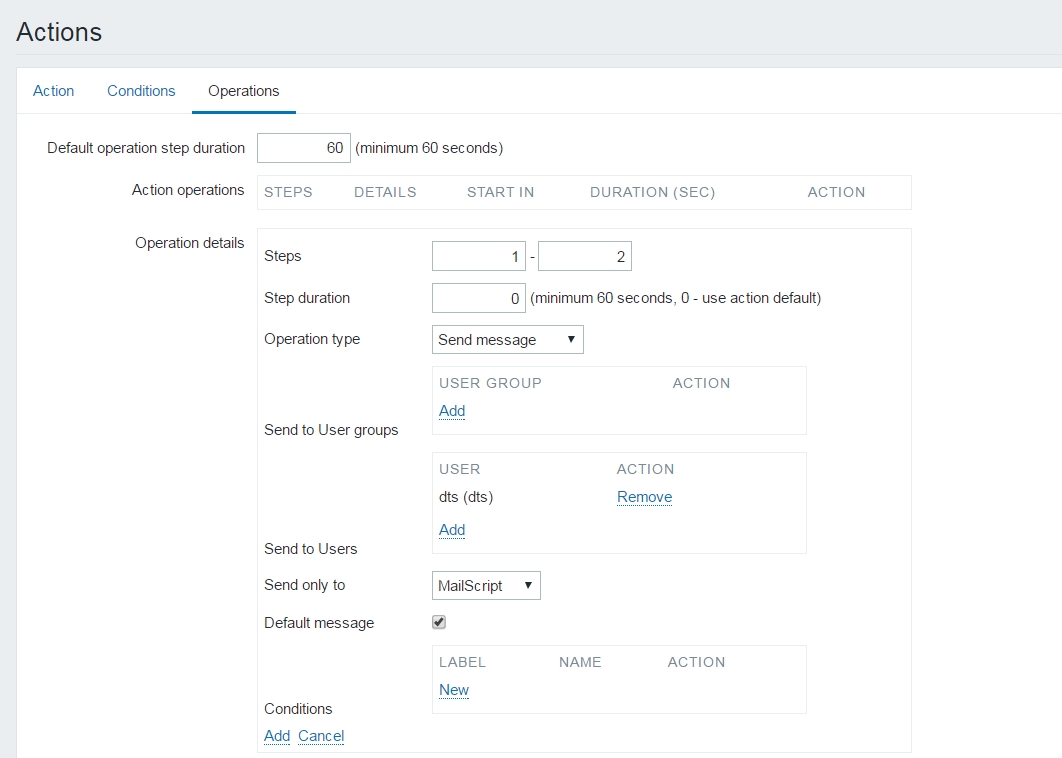This screenshot has height=758, width=1062.
Task: Open the Send only to MailScript dropdown
Action: 486,585
